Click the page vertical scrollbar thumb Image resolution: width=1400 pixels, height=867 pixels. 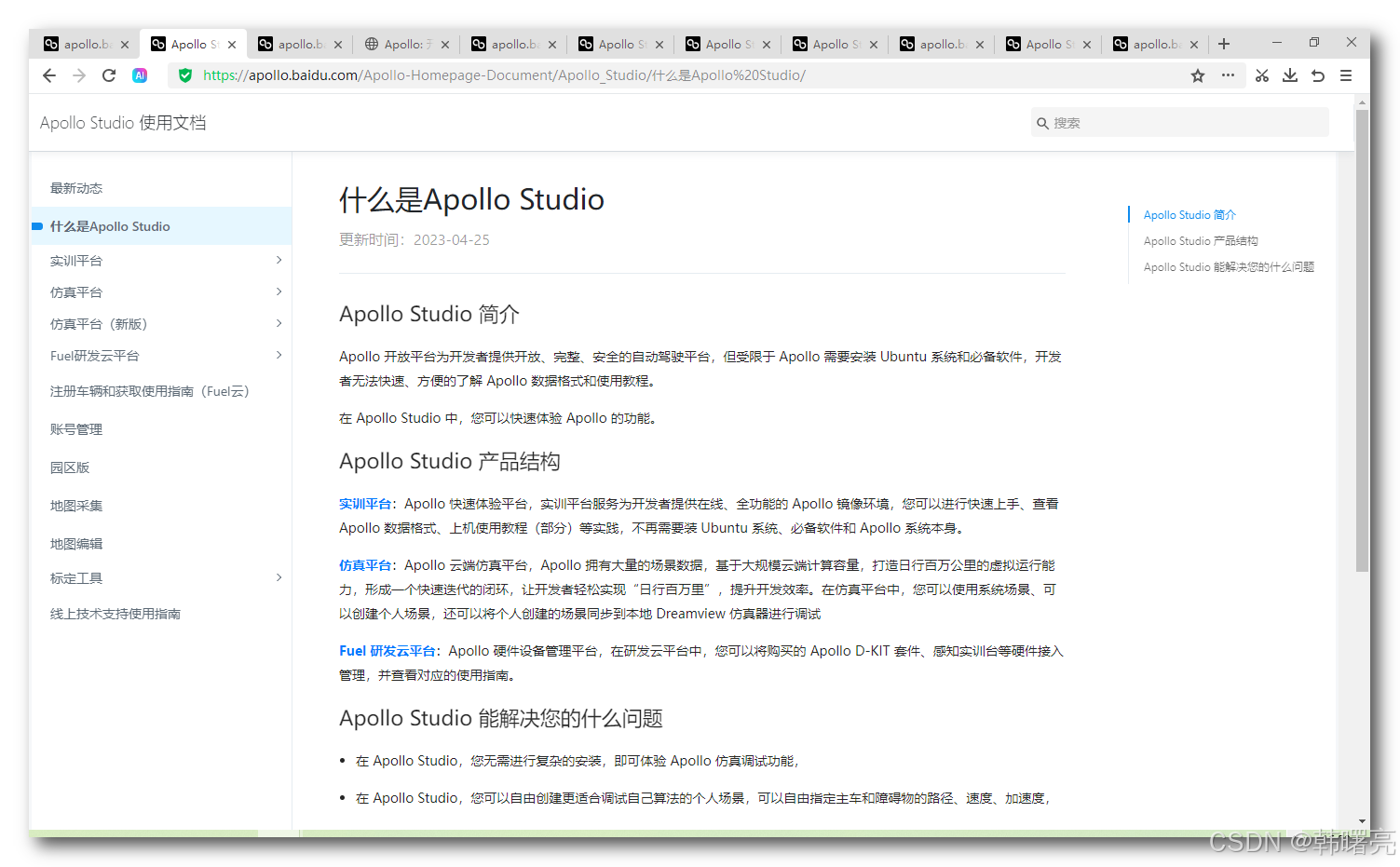pyautogui.click(x=1362, y=341)
